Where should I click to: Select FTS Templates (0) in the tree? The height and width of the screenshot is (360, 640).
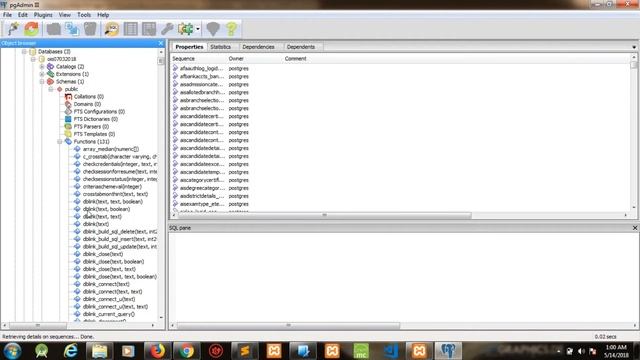coord(94,134)
